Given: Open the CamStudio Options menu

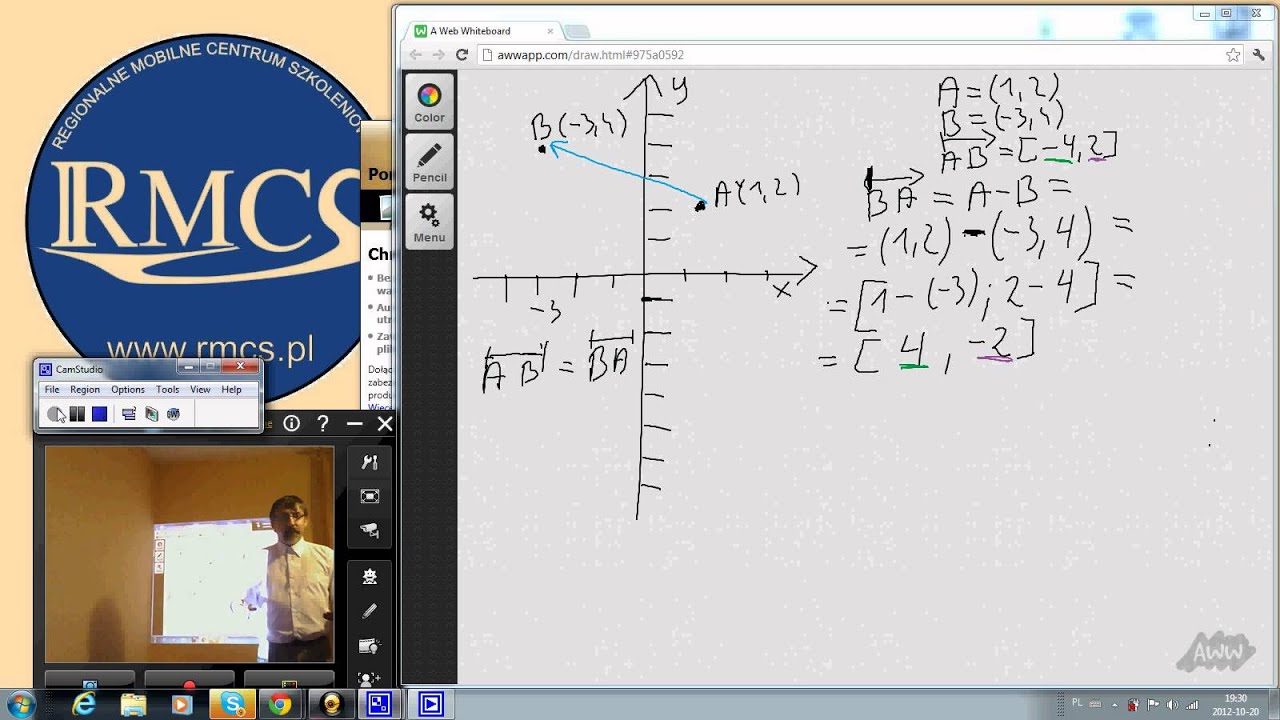Looking at the screenshot, I should 128,389.
